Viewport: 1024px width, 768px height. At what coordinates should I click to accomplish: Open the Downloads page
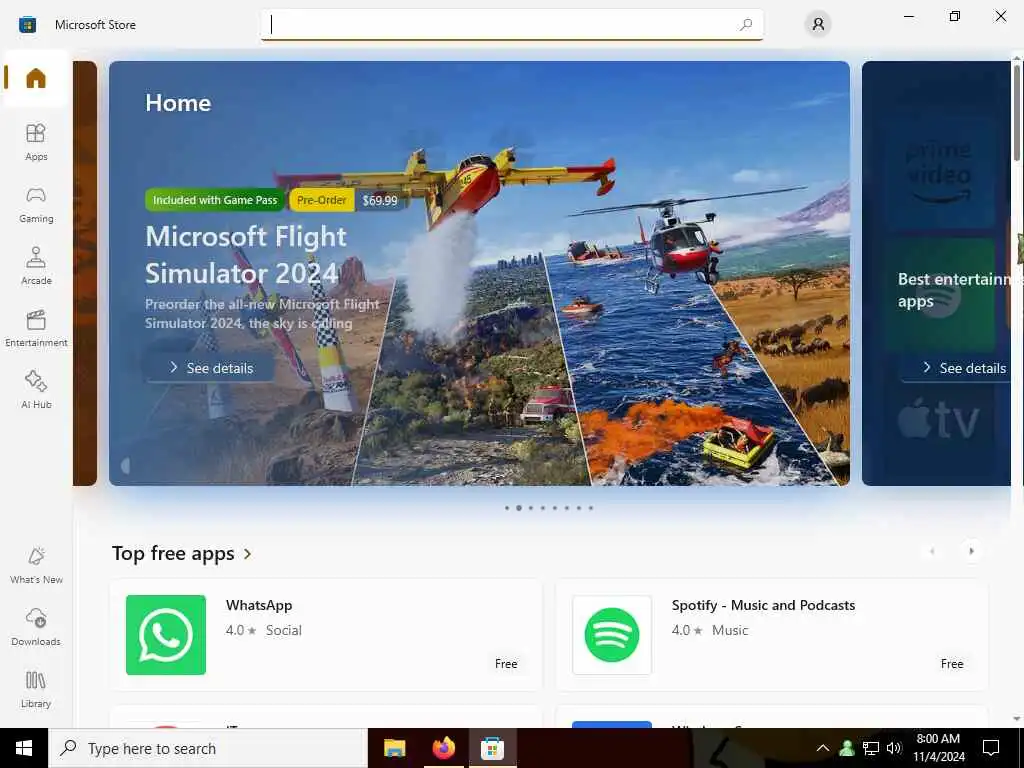coord(36,627)
